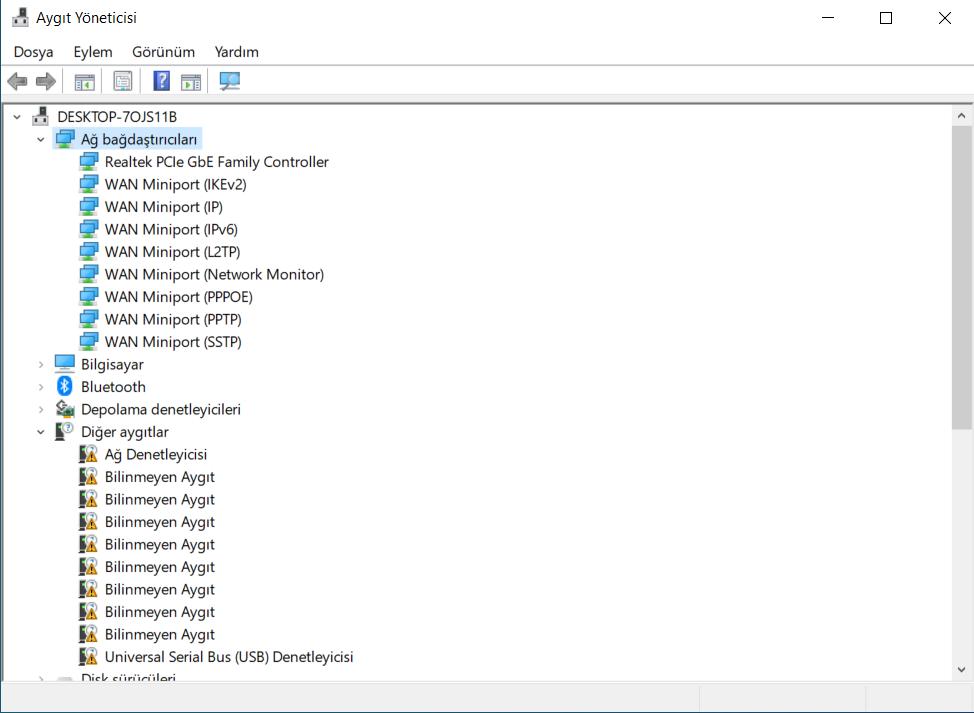Click the Forward arrow toolbar icon
Image resolution: width=974 pixels, height=713 pixels.
pos(46,81)
